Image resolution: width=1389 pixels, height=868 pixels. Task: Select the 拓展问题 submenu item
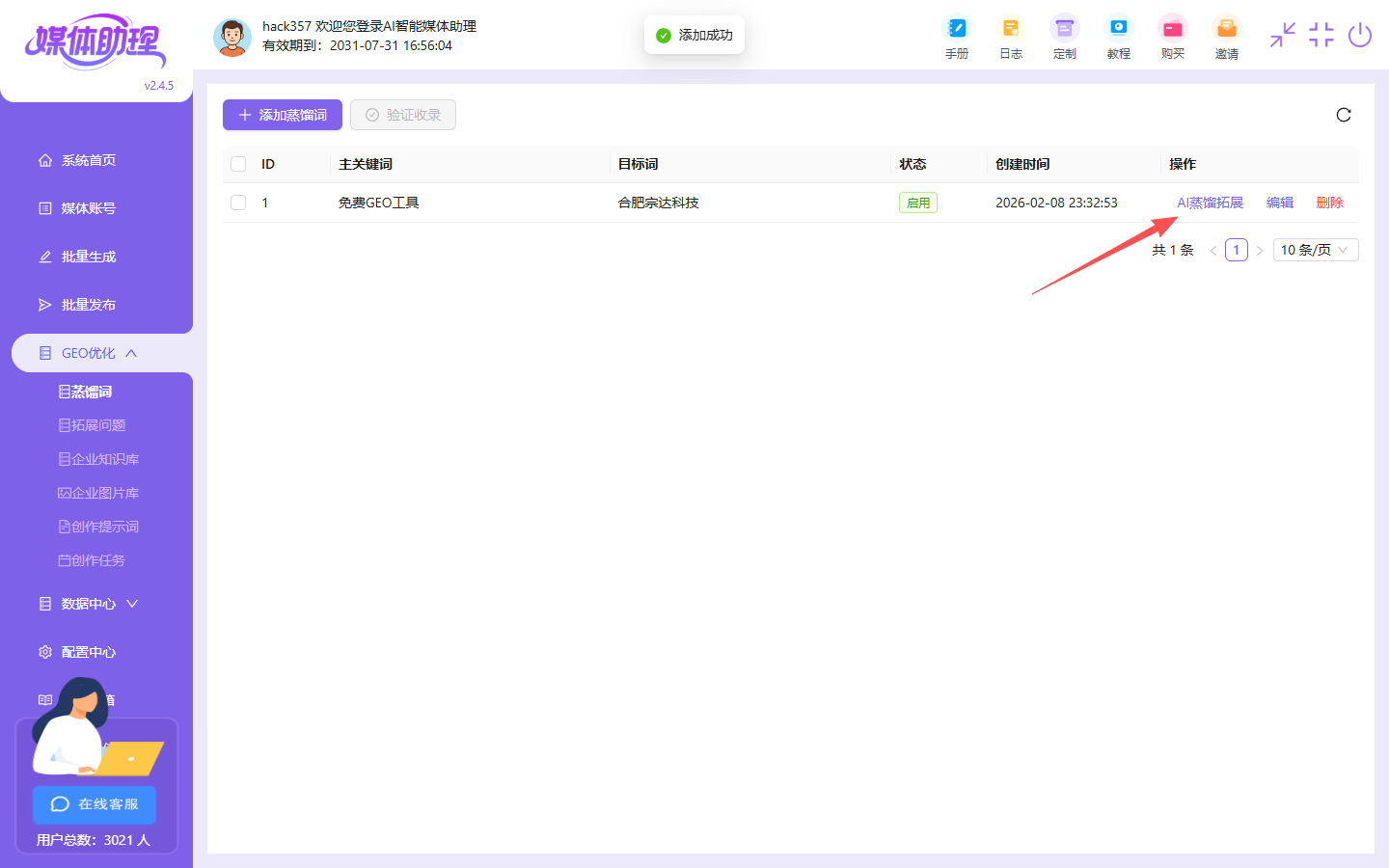pos(93,425)
